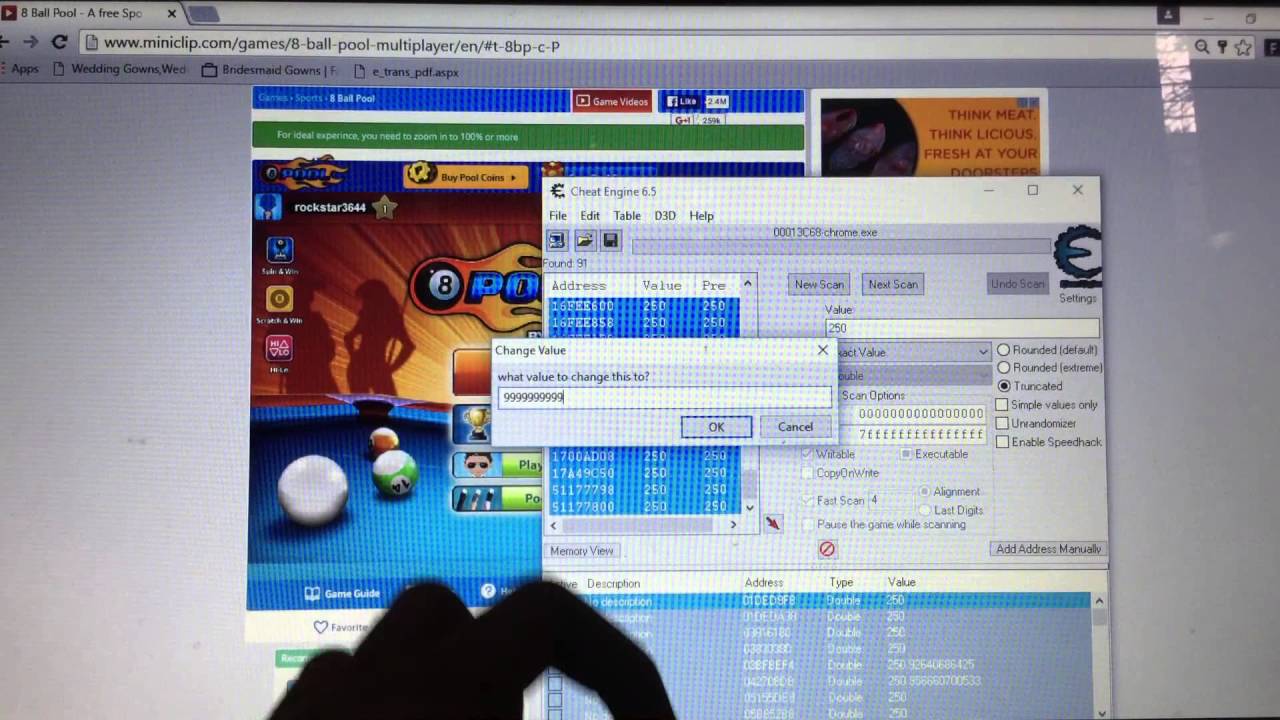Click the save floppy disk icon
The height and width of the screenshot is (720, 1280).
coord(610,241)
